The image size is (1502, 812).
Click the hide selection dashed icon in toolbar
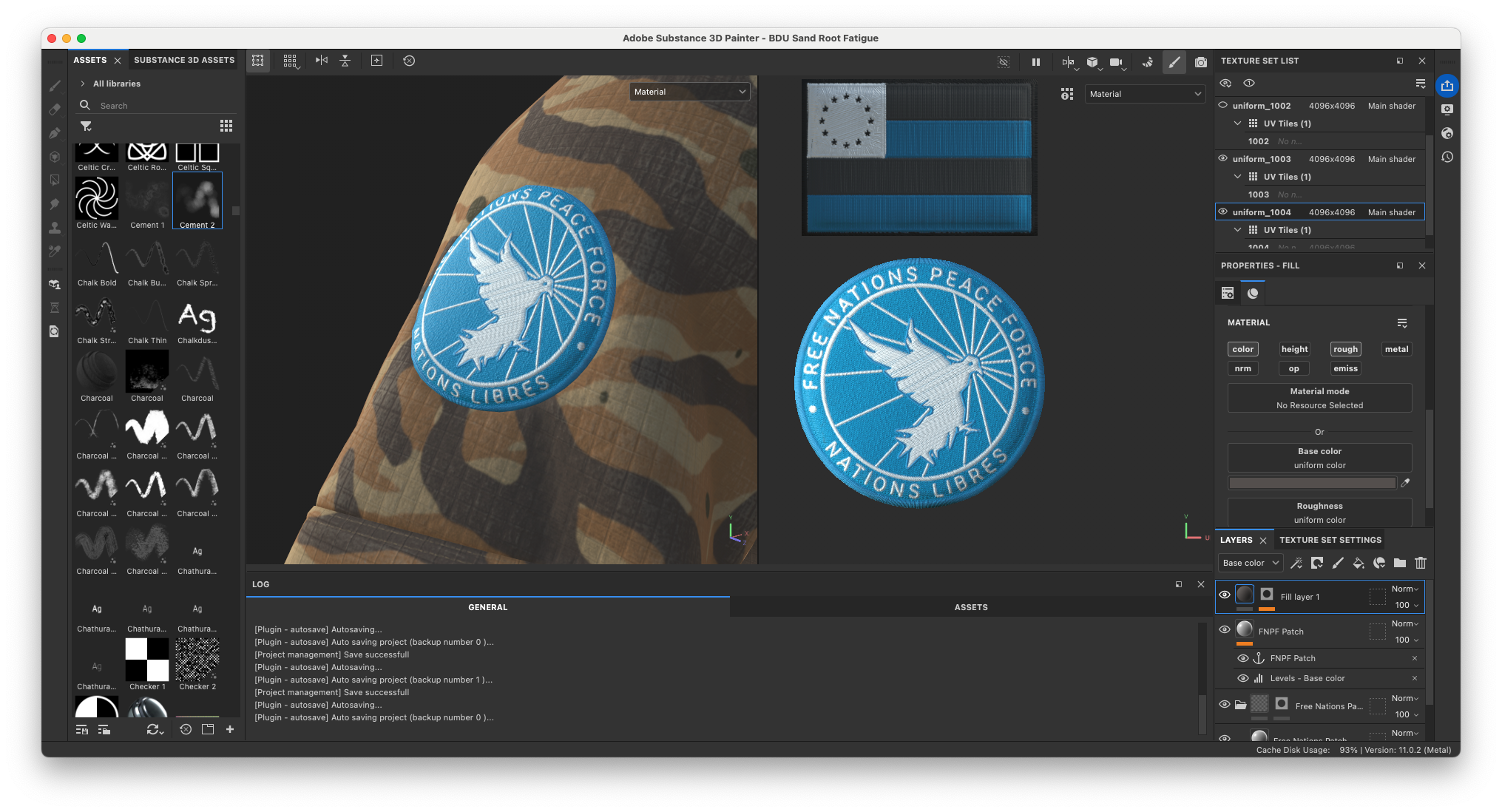click(1004, 61)
